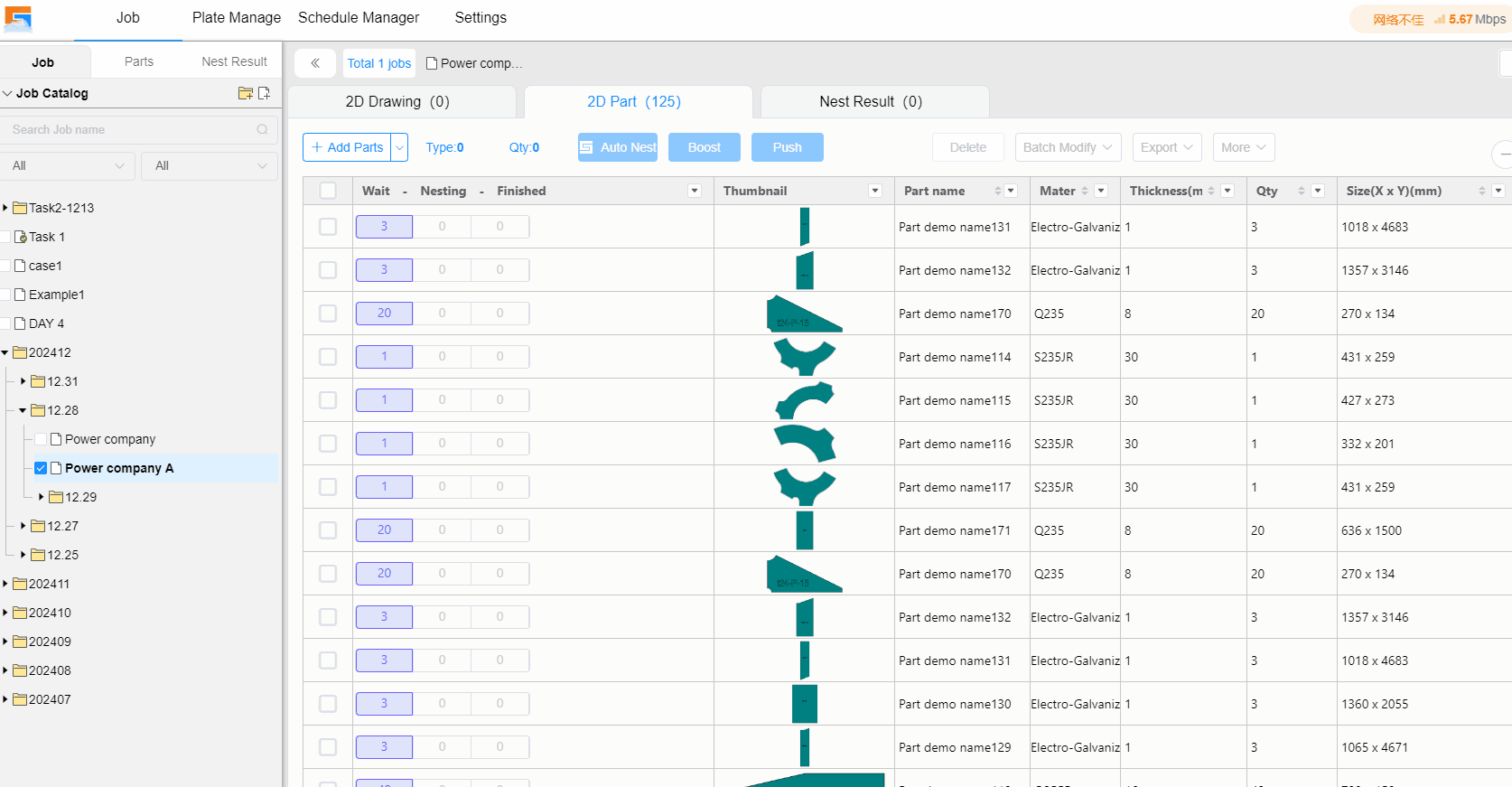Open the Schedule Manager menu

359,17
